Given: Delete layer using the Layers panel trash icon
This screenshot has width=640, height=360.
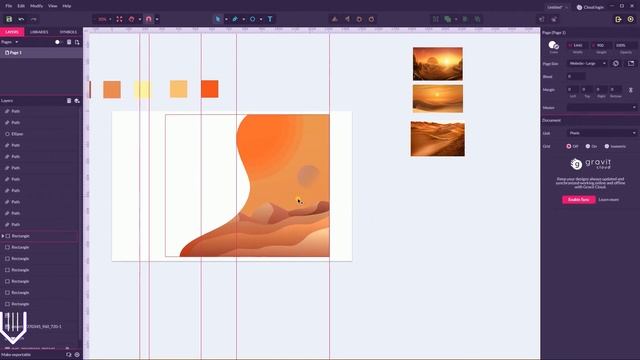Looking at the screenshot, I should point(69,100).
